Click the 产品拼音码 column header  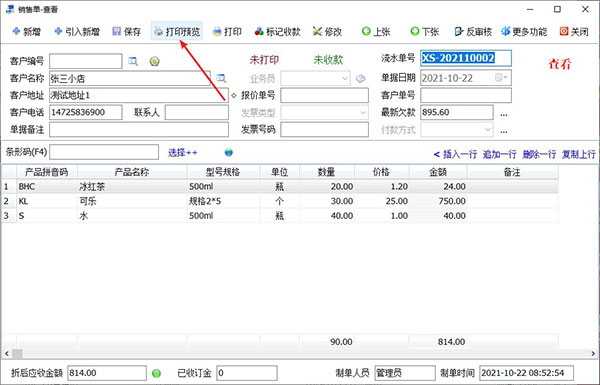tap(47, 172)
